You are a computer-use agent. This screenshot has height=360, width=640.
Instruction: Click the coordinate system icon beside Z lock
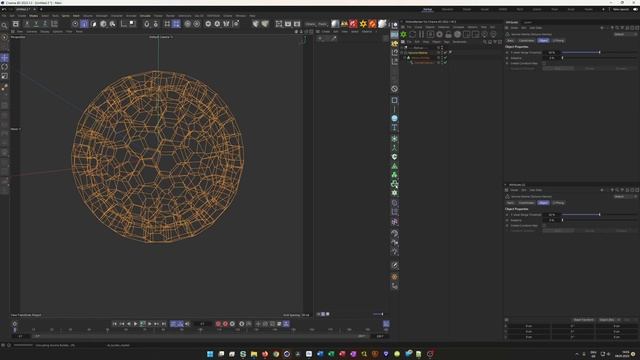point(54,24)
